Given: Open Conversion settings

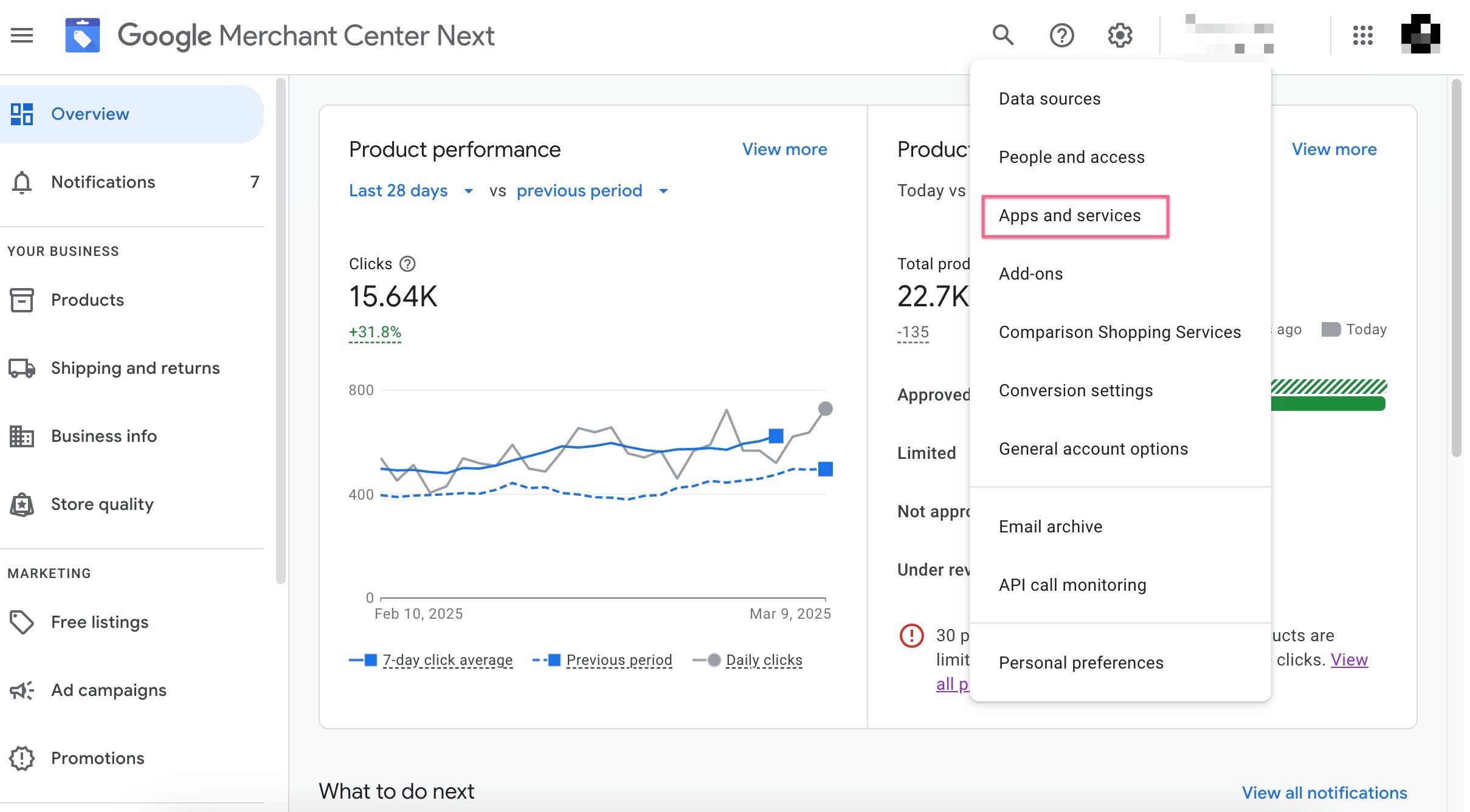Looking at the screenshot, I should coord(1120,390).
